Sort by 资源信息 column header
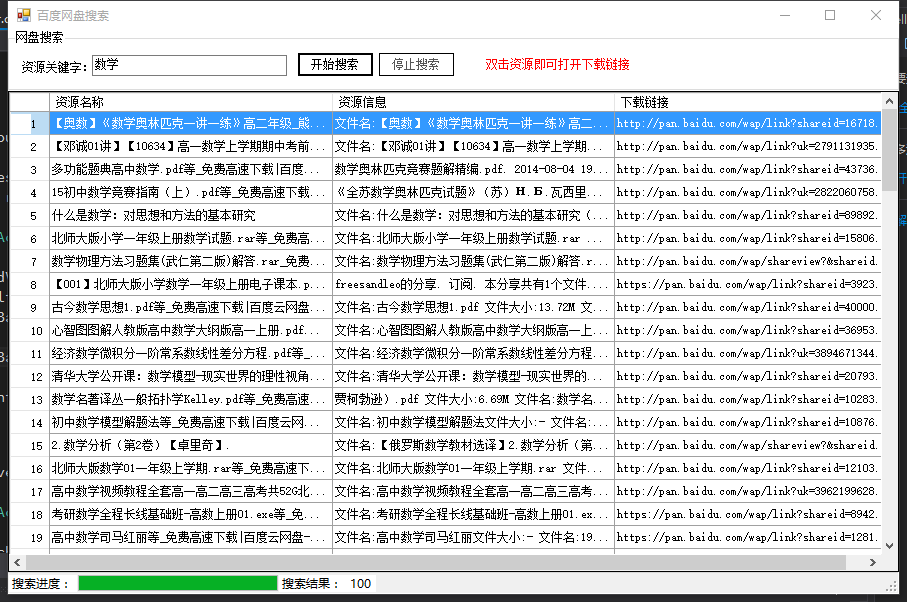 pos(473,102)
